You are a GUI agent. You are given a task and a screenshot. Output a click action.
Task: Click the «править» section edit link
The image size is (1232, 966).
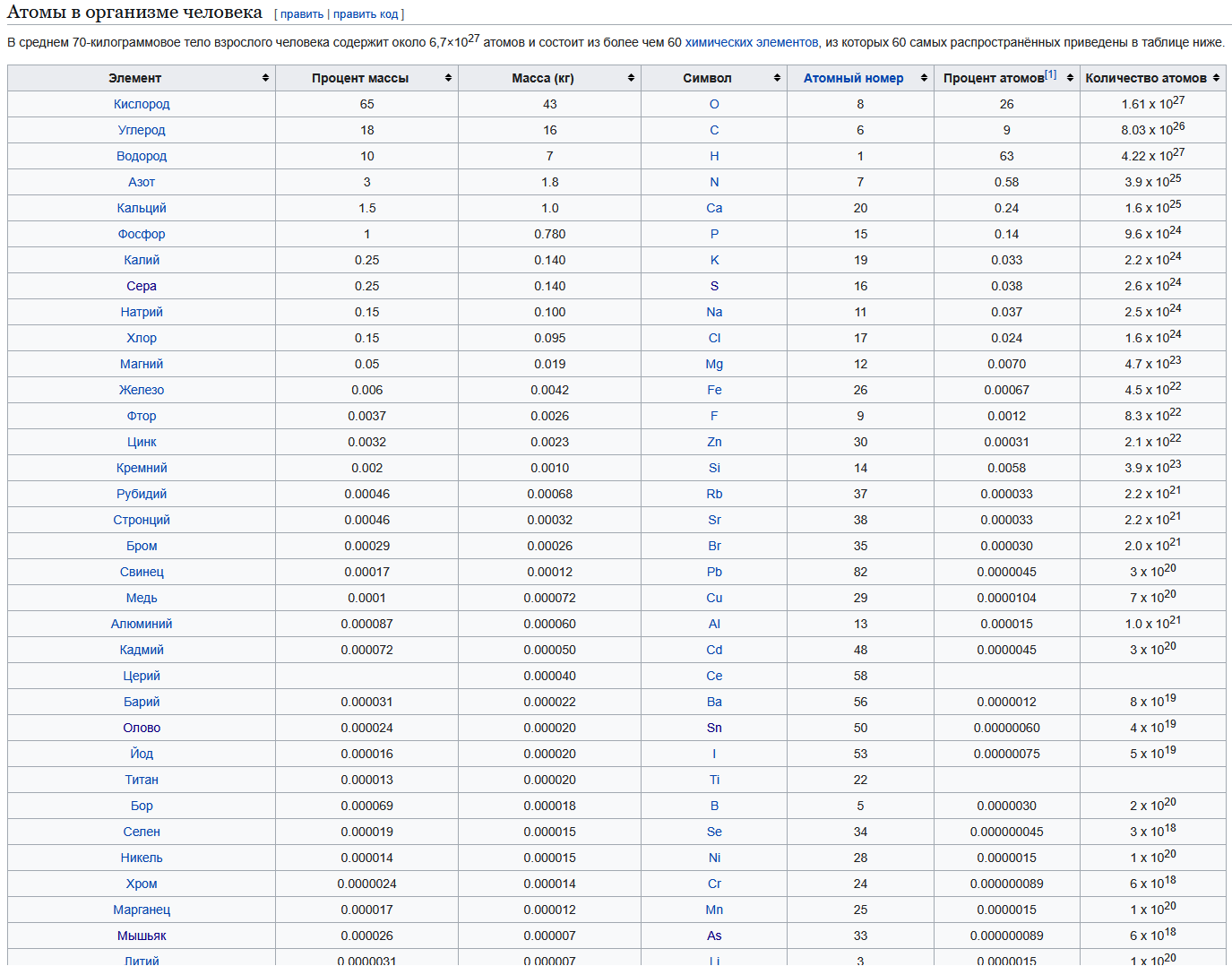pyautogui.click(x=302, y=14)
